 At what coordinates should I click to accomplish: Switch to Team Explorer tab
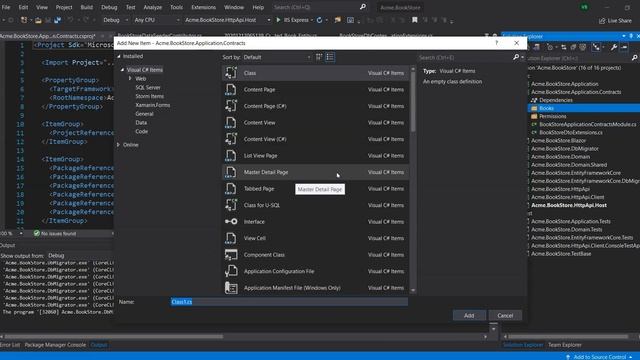click(564, 345)
